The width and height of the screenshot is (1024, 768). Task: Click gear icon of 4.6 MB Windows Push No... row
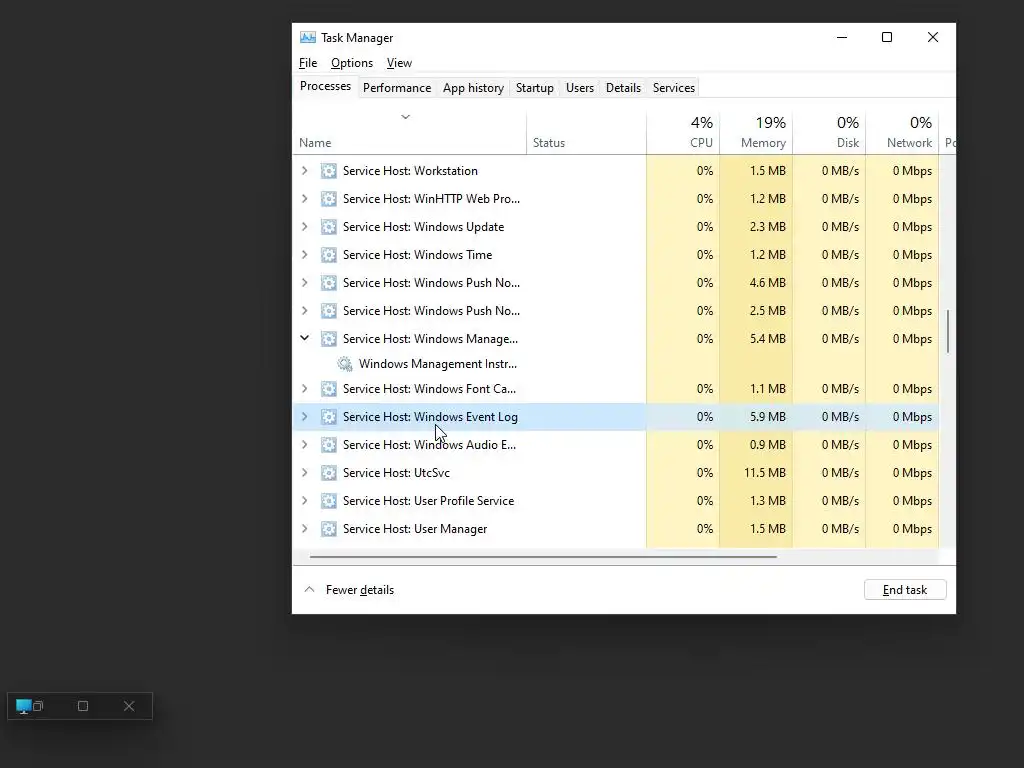tap(328, 283)
